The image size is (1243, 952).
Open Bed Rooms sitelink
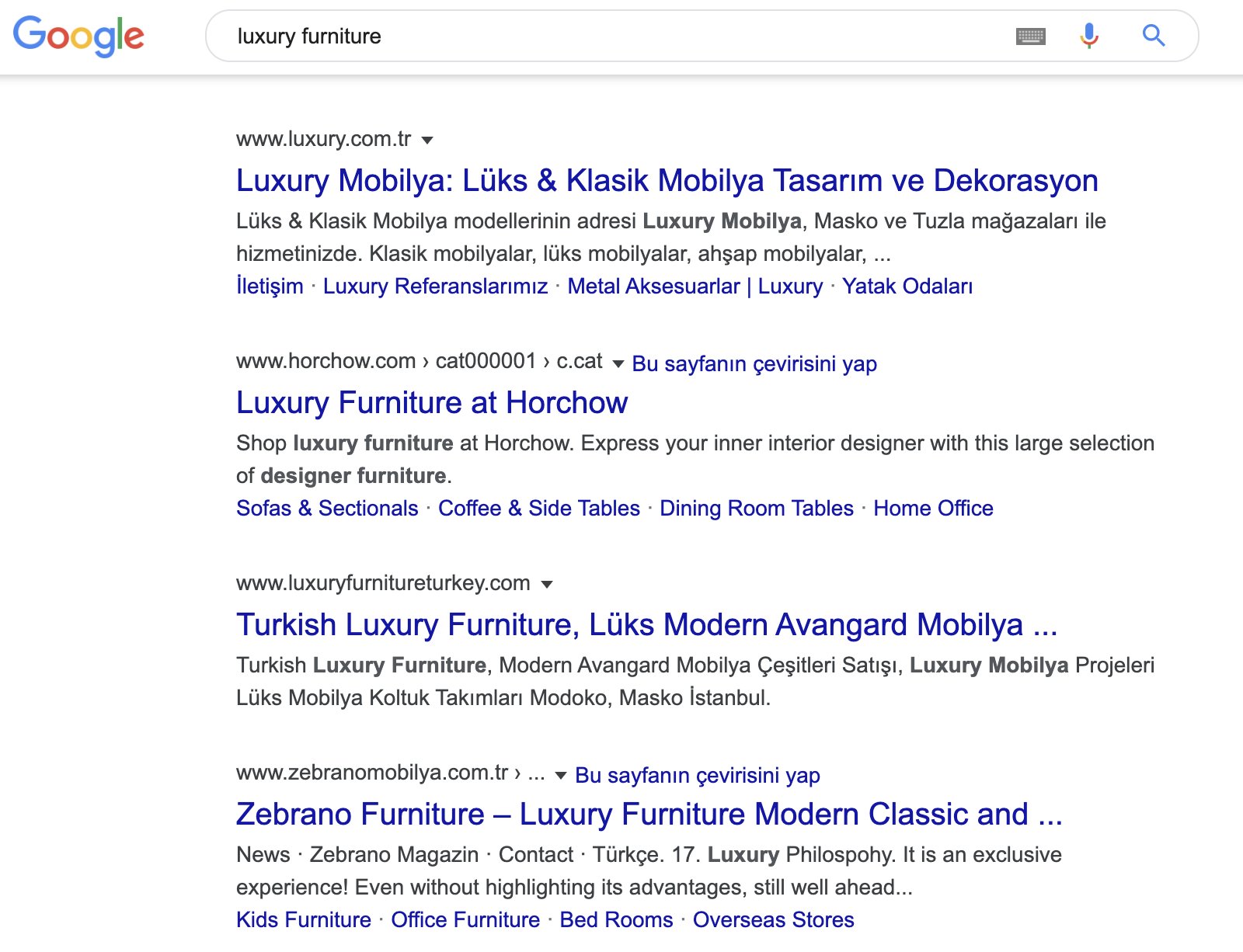(x=616, y=919)
